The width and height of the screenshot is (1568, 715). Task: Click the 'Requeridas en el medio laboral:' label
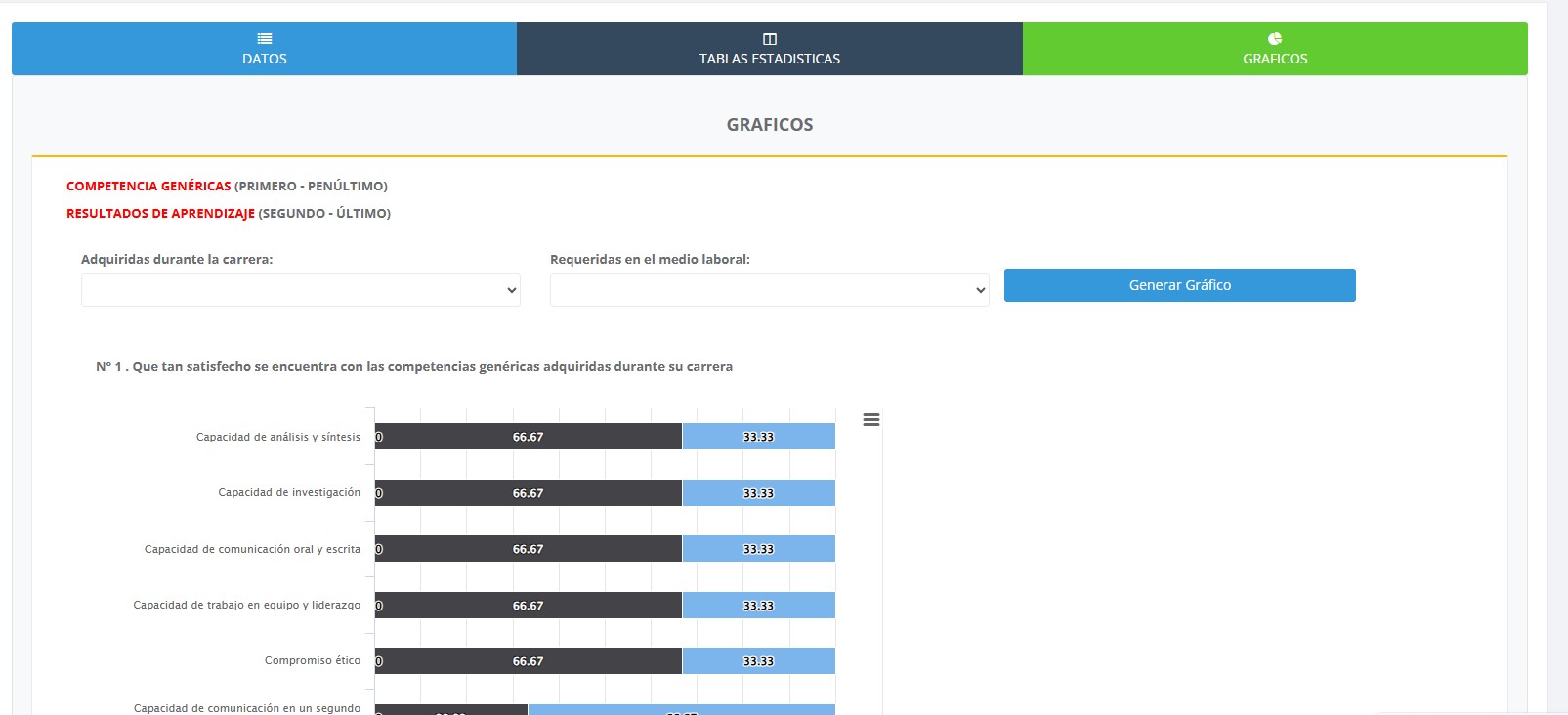pyautogui.click(x=650, y=260)
